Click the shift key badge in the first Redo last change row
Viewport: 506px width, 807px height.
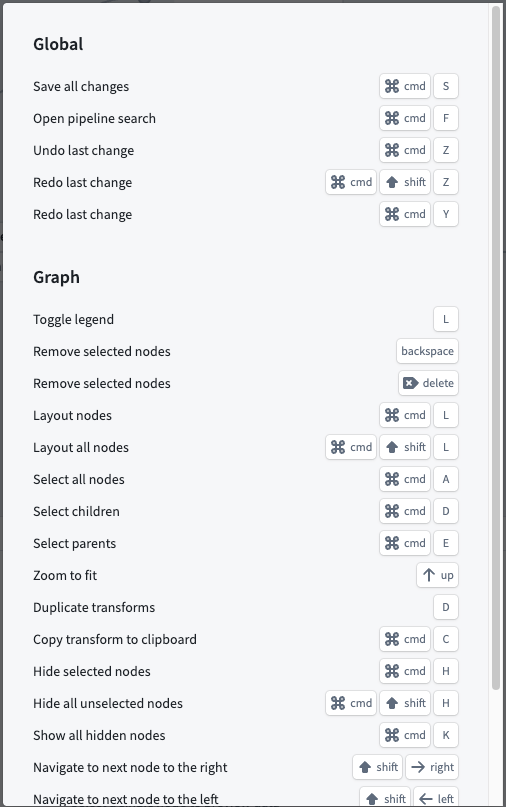click(x=405, y=182)
